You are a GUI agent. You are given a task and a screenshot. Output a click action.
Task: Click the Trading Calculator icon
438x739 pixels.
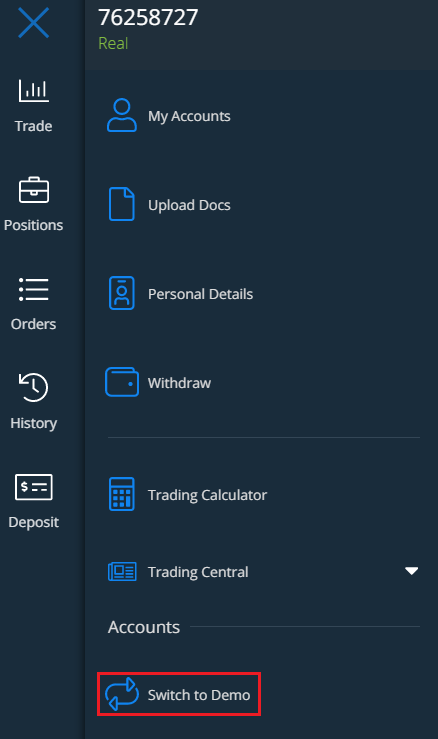pos(122,494)
